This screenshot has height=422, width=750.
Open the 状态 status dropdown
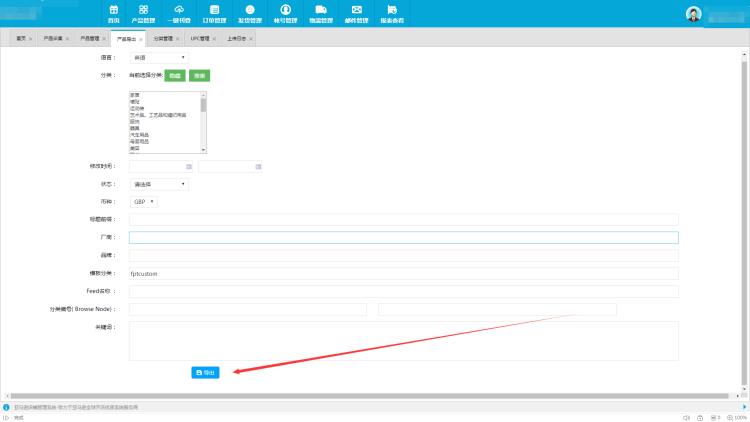(159, 184)
